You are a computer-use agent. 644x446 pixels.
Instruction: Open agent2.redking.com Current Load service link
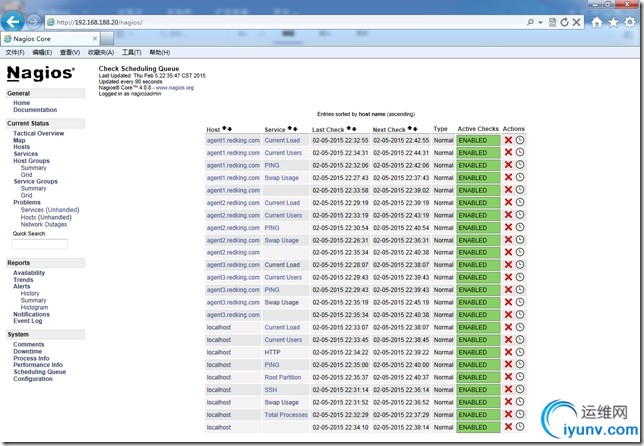[x=282, y=202]
